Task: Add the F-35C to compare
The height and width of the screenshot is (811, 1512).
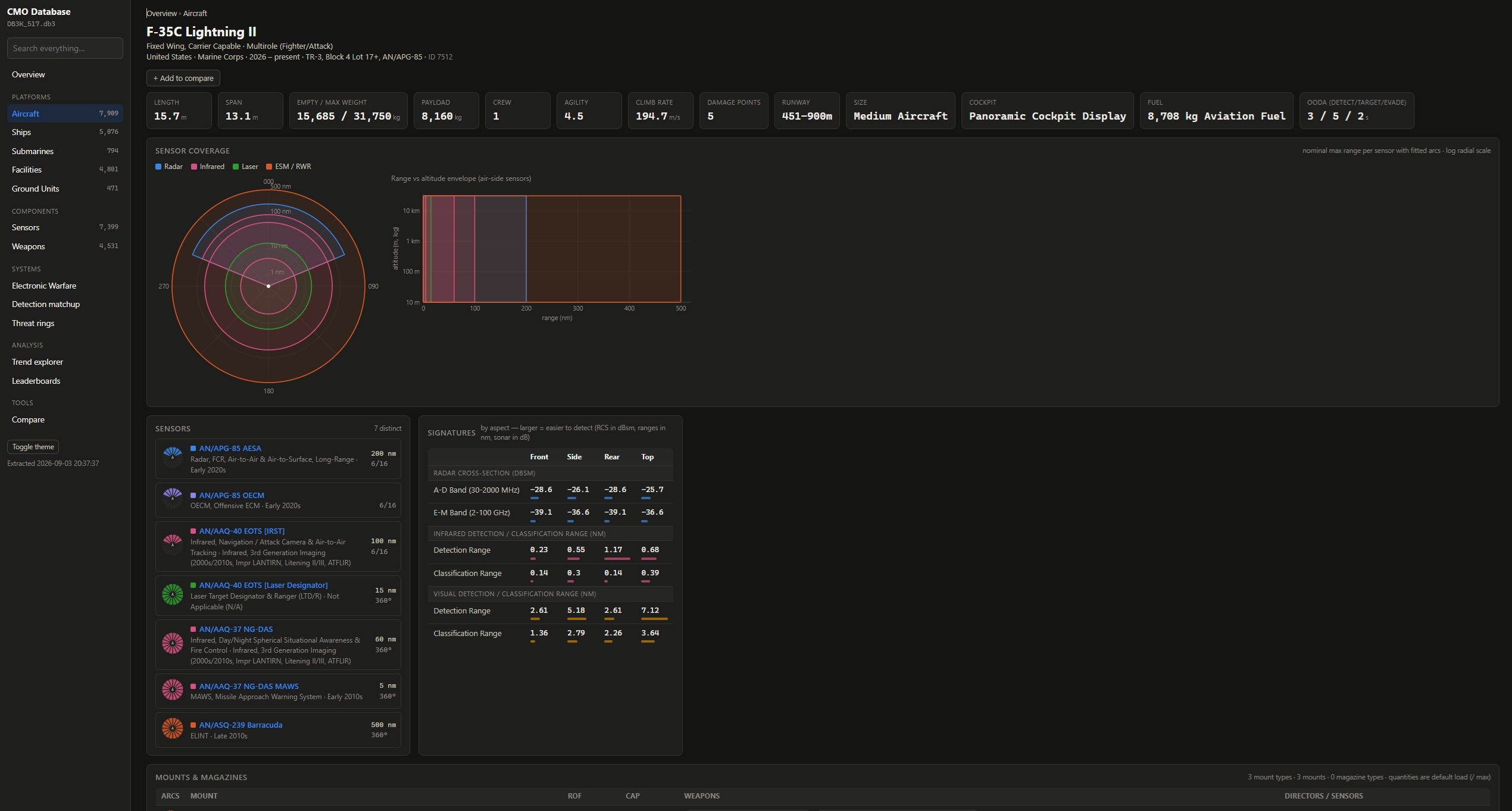Action: point(183,78)
